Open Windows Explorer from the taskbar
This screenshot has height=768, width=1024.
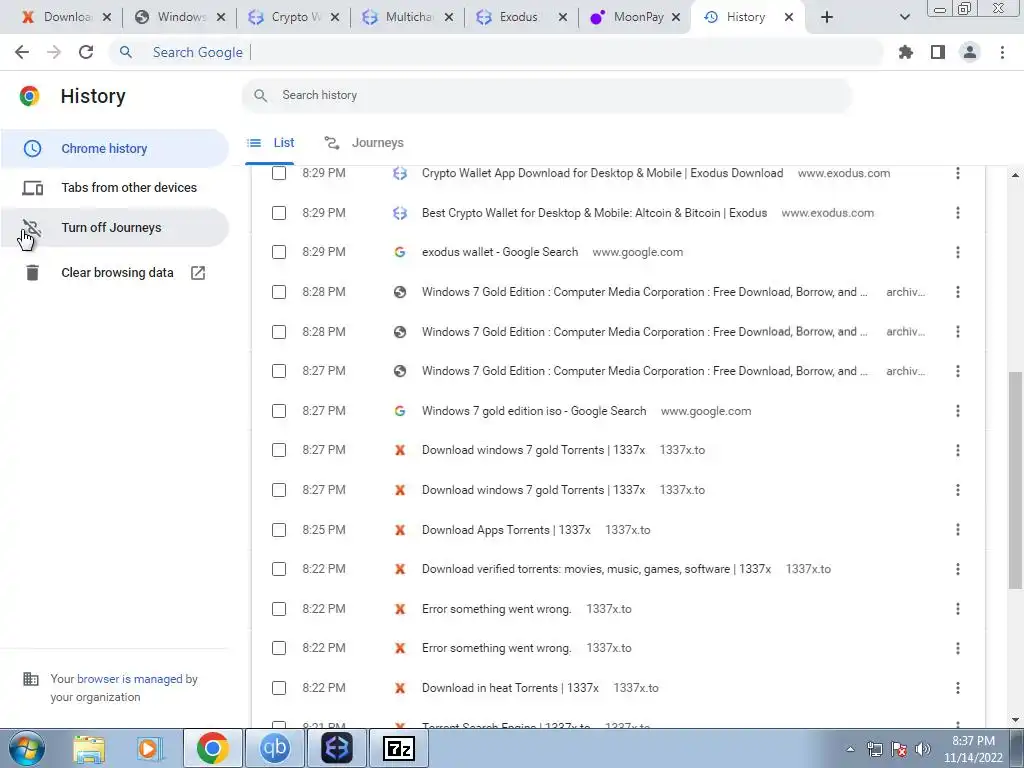[89, 748]
